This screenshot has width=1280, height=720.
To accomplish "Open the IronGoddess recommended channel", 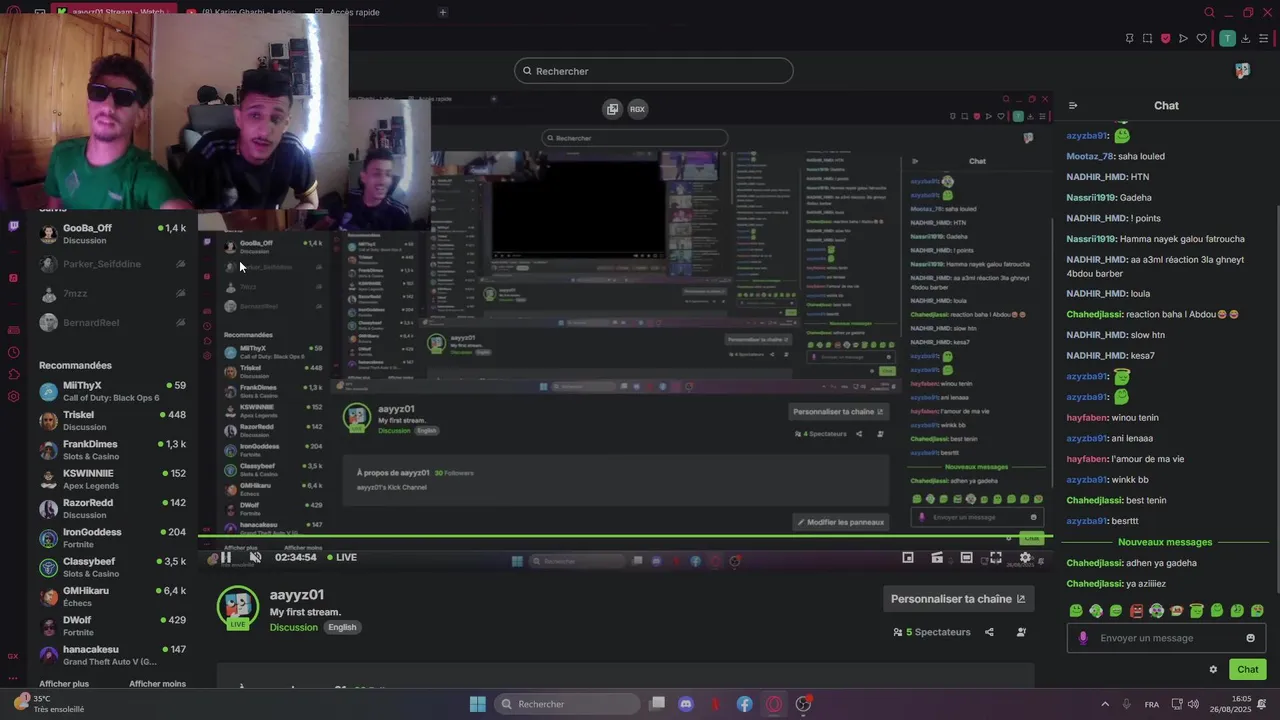I will (112, 538).
